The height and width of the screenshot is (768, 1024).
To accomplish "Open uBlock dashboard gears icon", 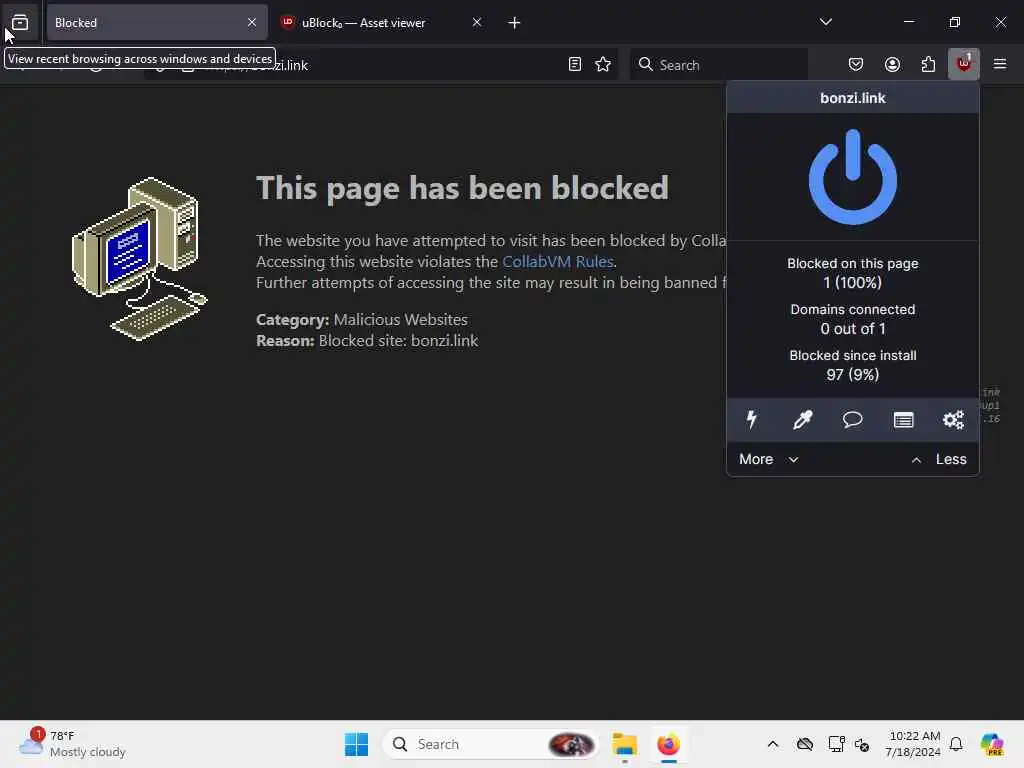I will click(x=953, y=419).
